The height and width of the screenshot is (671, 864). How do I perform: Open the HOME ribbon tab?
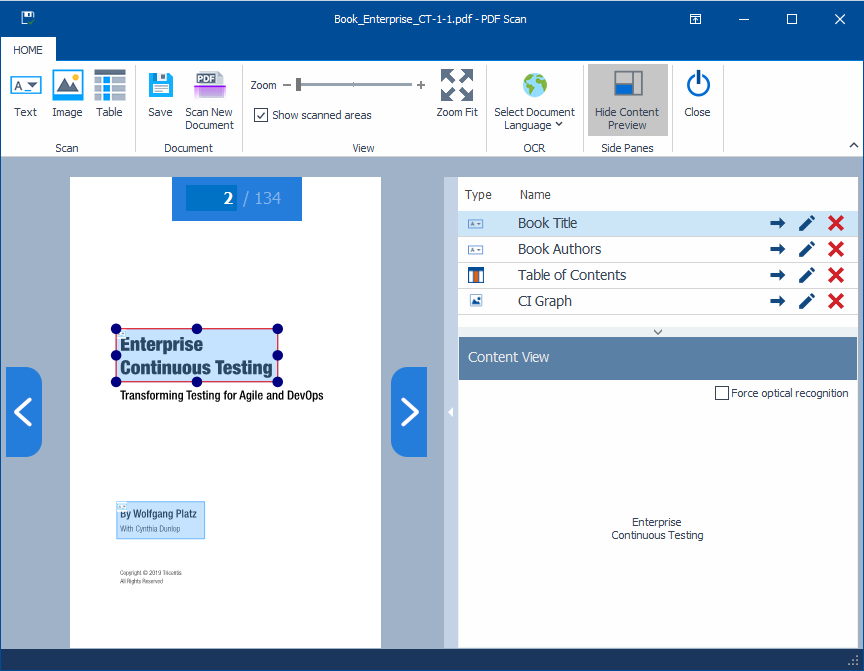pyautogui.click(x=28, y=49)
